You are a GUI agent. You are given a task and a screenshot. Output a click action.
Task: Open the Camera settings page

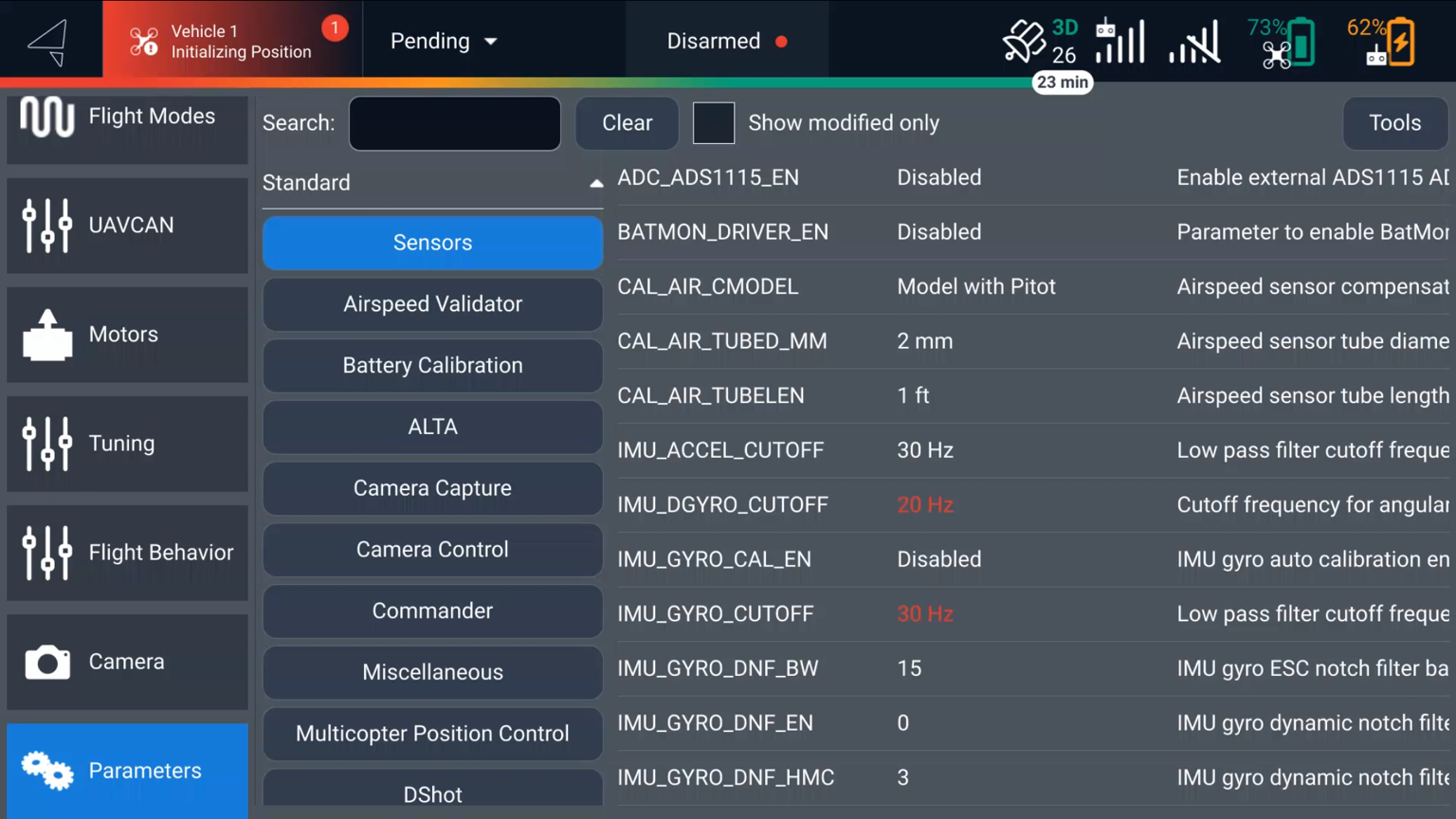[x=127, y=662]
